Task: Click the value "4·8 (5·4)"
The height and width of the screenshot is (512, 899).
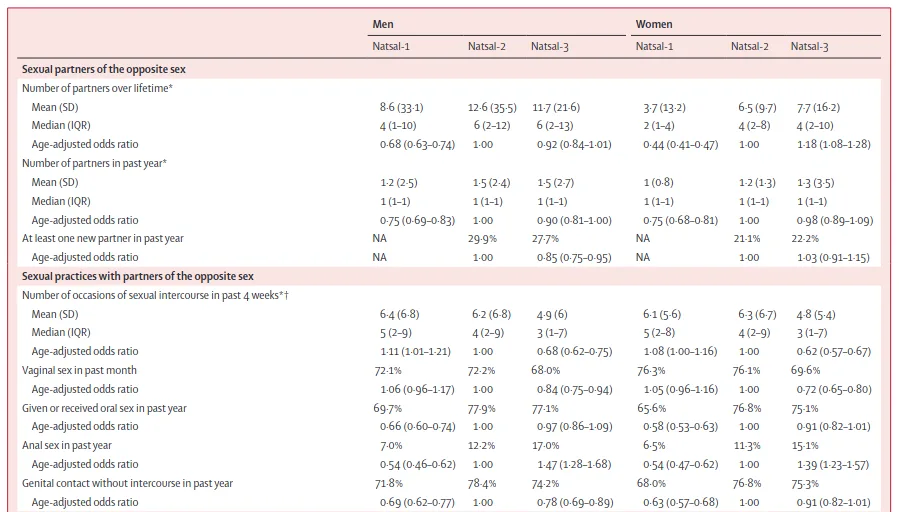Action: pyautogui.click(x=816, y=314)
